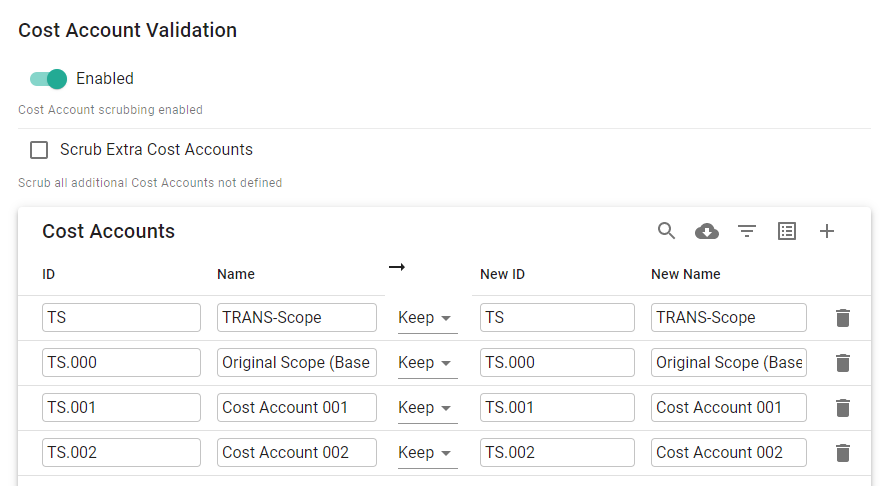The width and height of the screenshot is (880, 486).
Task: Toggle the Enabled switch off
Action: pyautogui.click(x=48, y=79)
